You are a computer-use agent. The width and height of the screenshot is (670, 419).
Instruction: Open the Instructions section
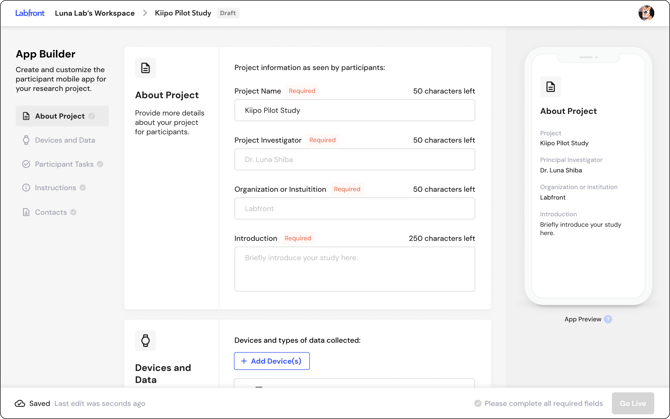coord(55,188)
